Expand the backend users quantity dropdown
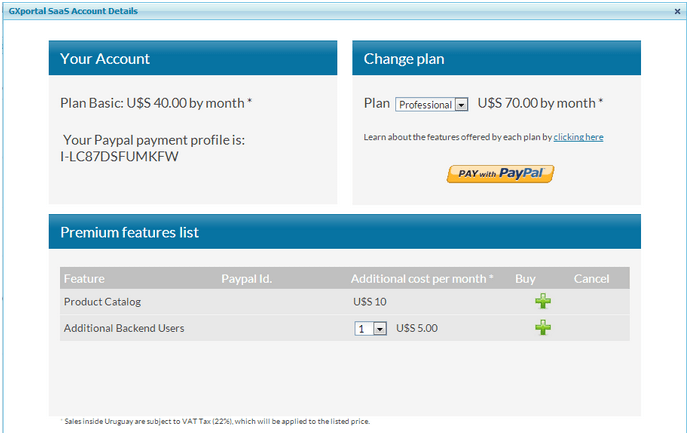Screen dimensions: 689x433 coord(371,328)
